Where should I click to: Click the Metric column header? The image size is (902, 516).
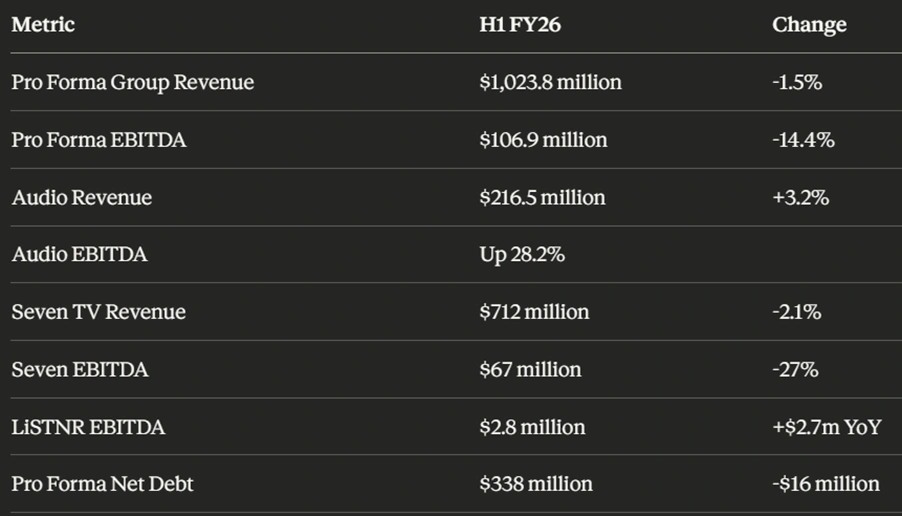(x=43, y=25)
